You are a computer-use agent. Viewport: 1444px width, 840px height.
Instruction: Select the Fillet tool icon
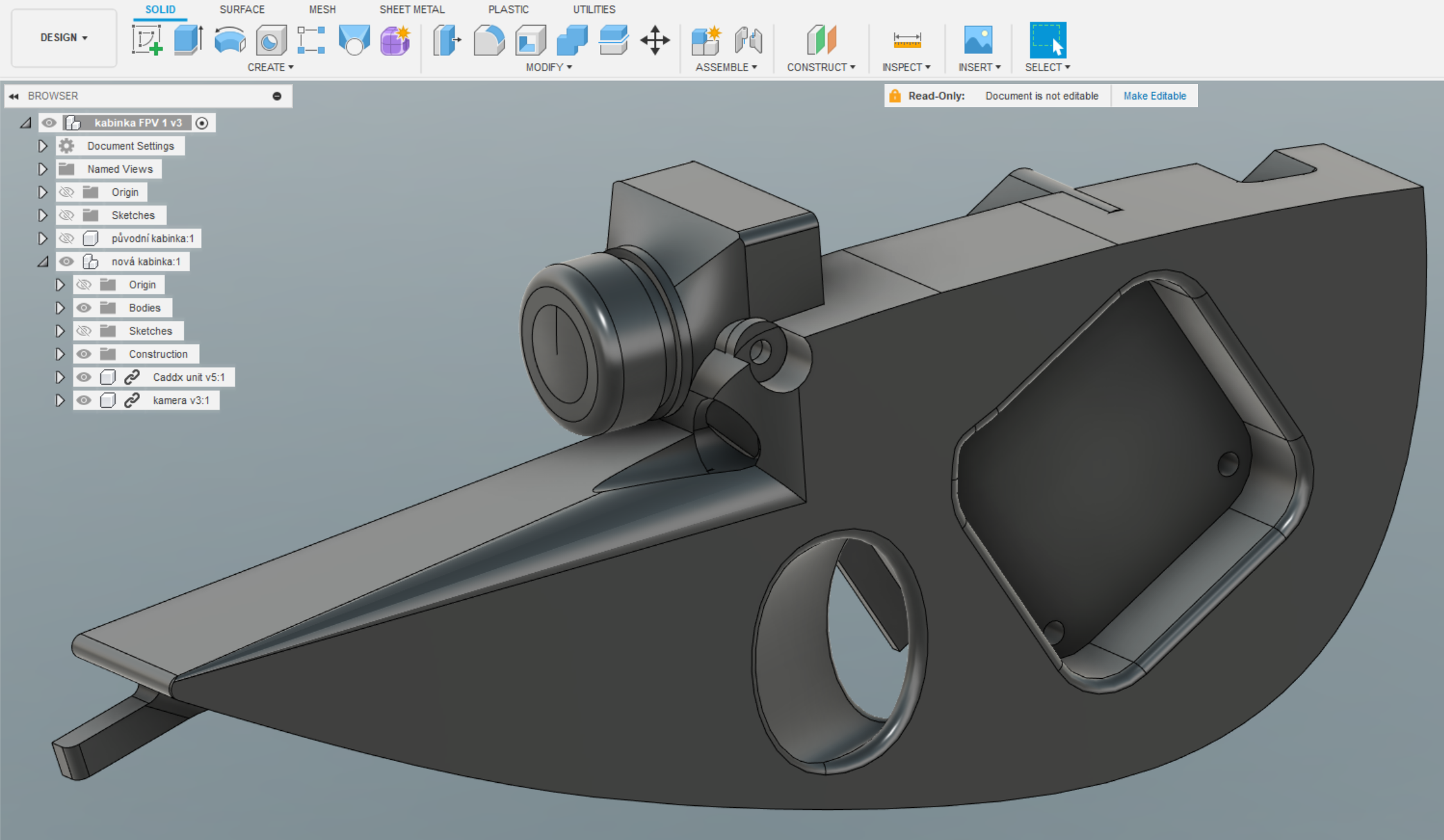coord(489,40)
